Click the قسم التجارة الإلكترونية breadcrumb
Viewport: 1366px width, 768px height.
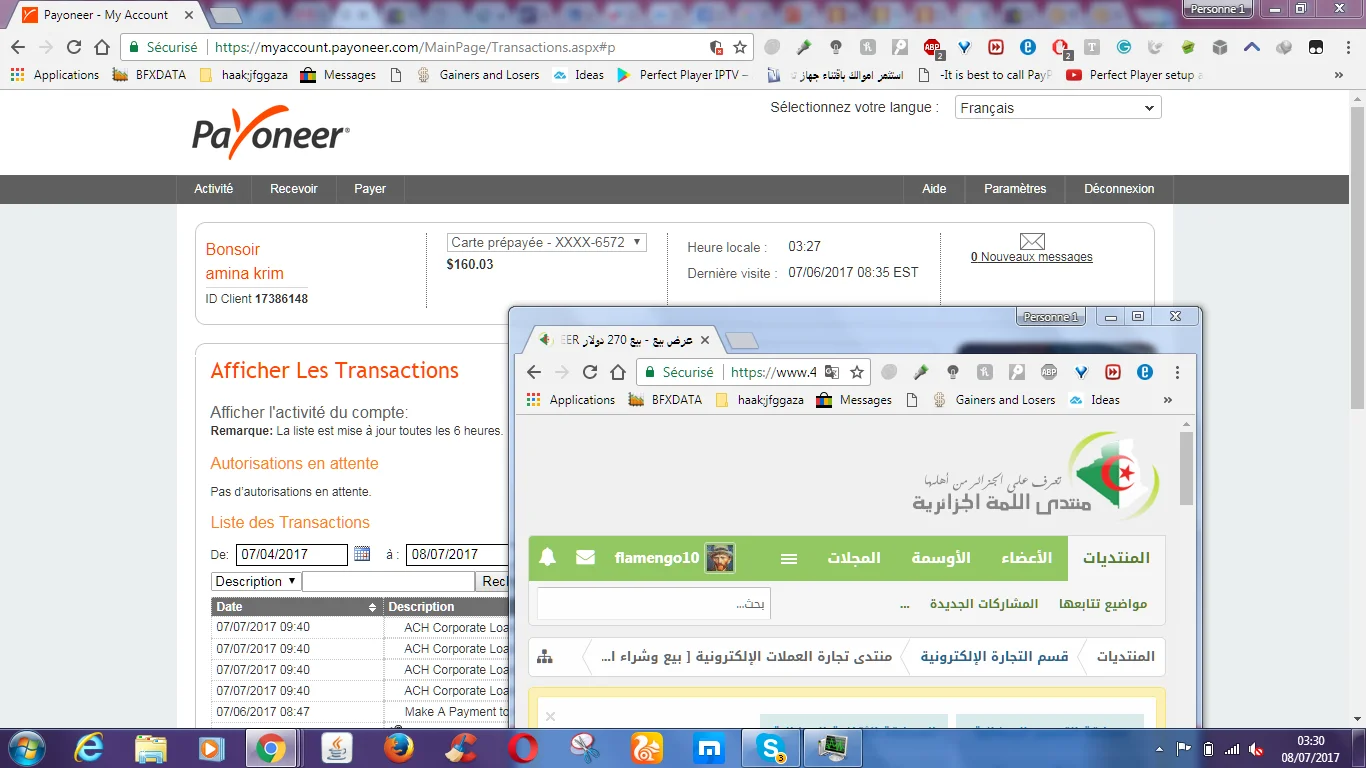pos(994,657)
